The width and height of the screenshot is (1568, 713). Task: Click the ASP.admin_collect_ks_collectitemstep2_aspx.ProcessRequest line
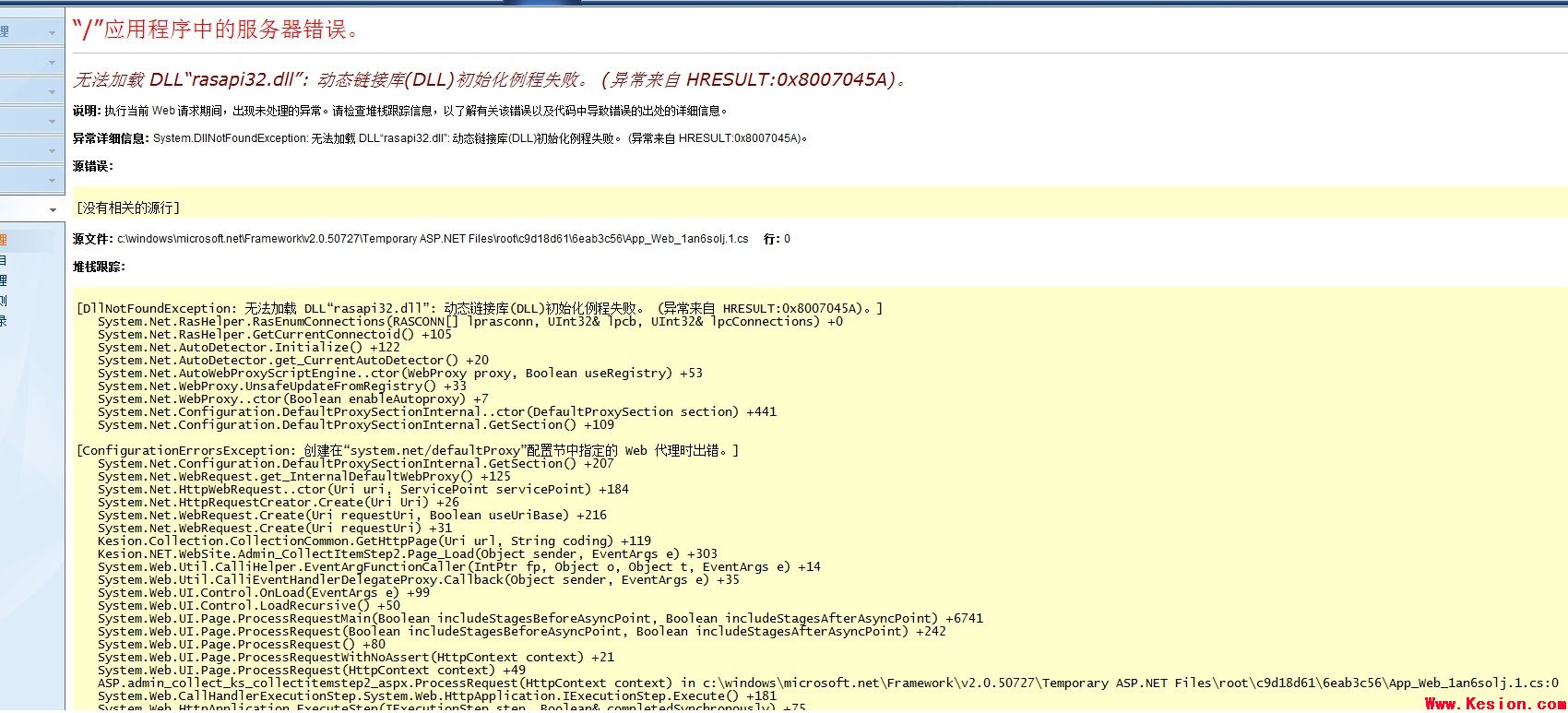click(x=828, y=683)
